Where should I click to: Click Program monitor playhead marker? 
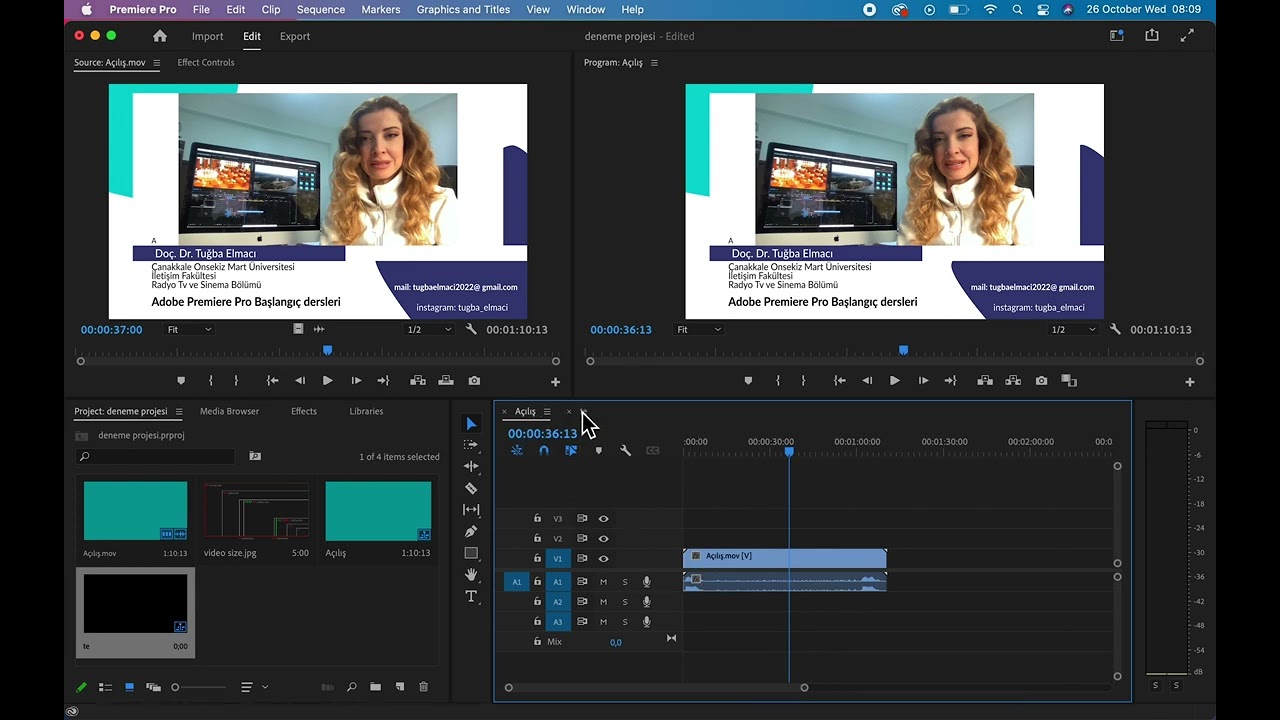pyautogui.click(x=903, y=350)
